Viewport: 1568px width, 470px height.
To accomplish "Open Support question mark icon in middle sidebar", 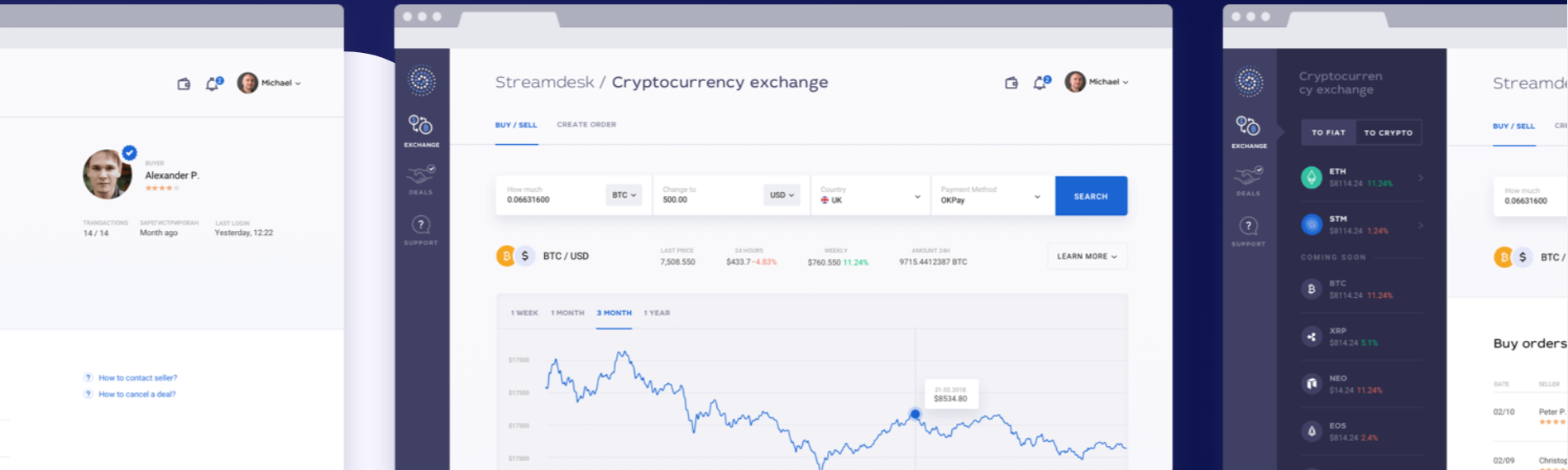I will [x=421, y=228].
